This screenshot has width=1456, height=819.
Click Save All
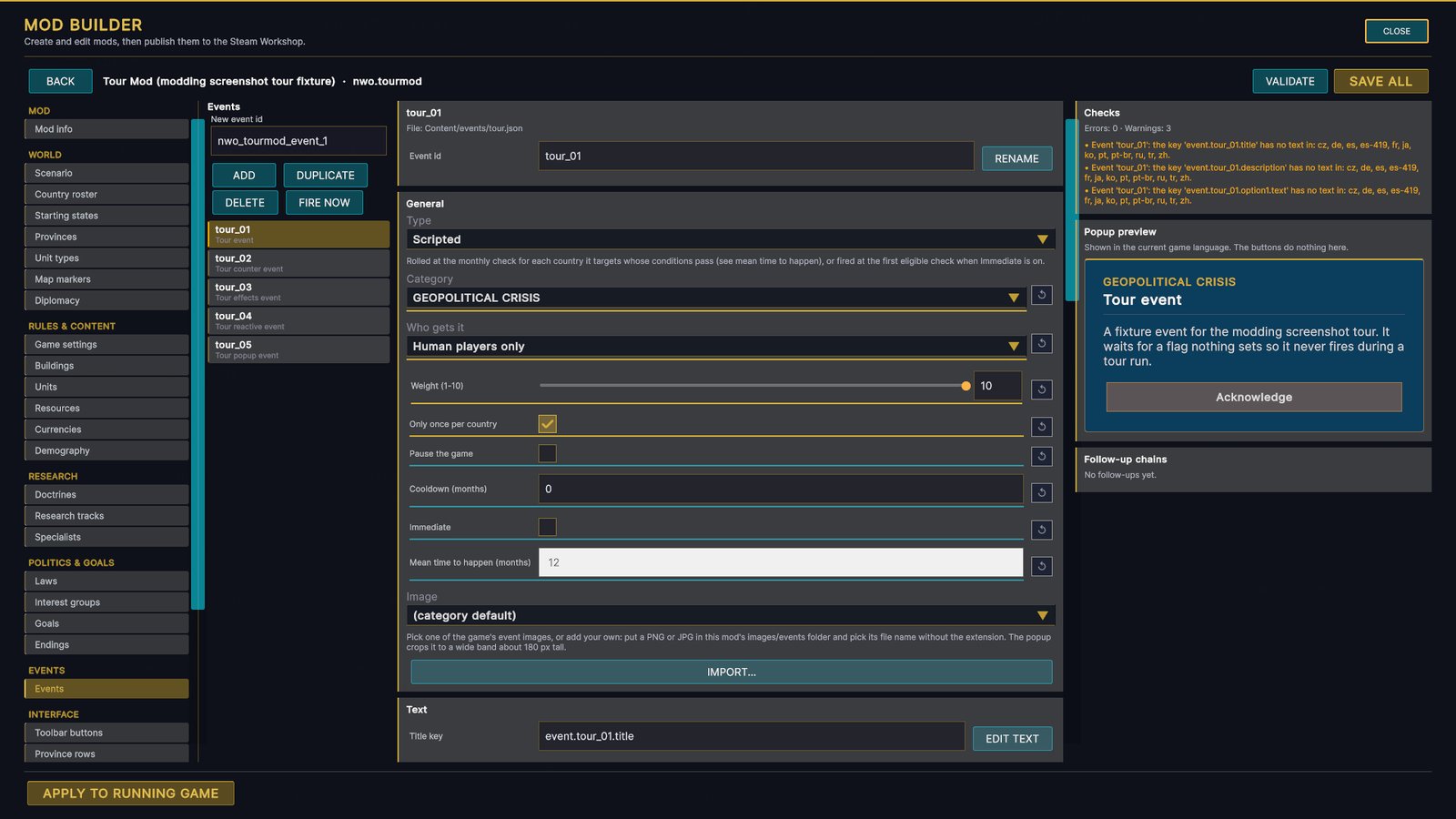[1380, 81]
